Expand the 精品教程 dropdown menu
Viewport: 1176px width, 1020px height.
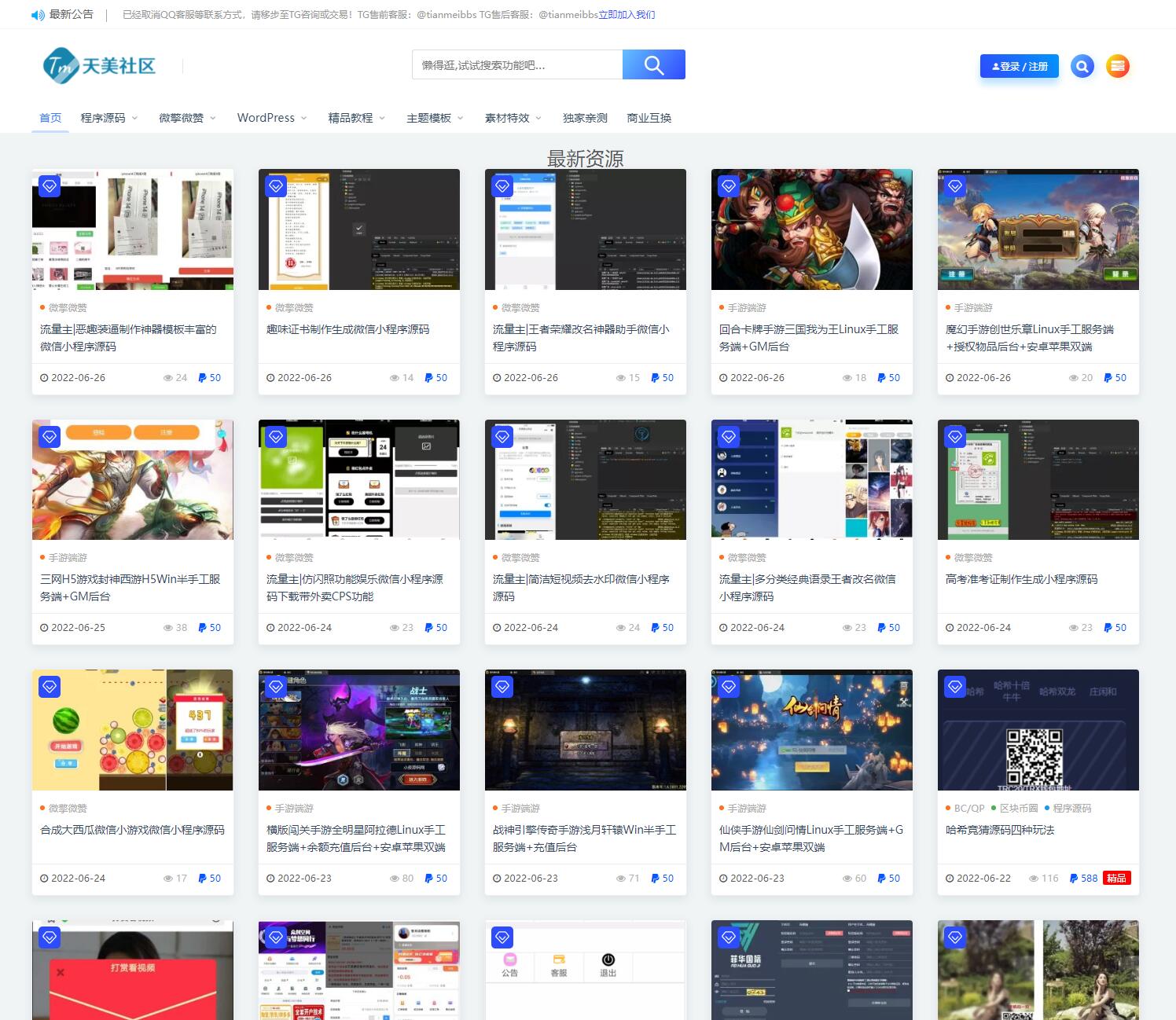tap(357, 118)
